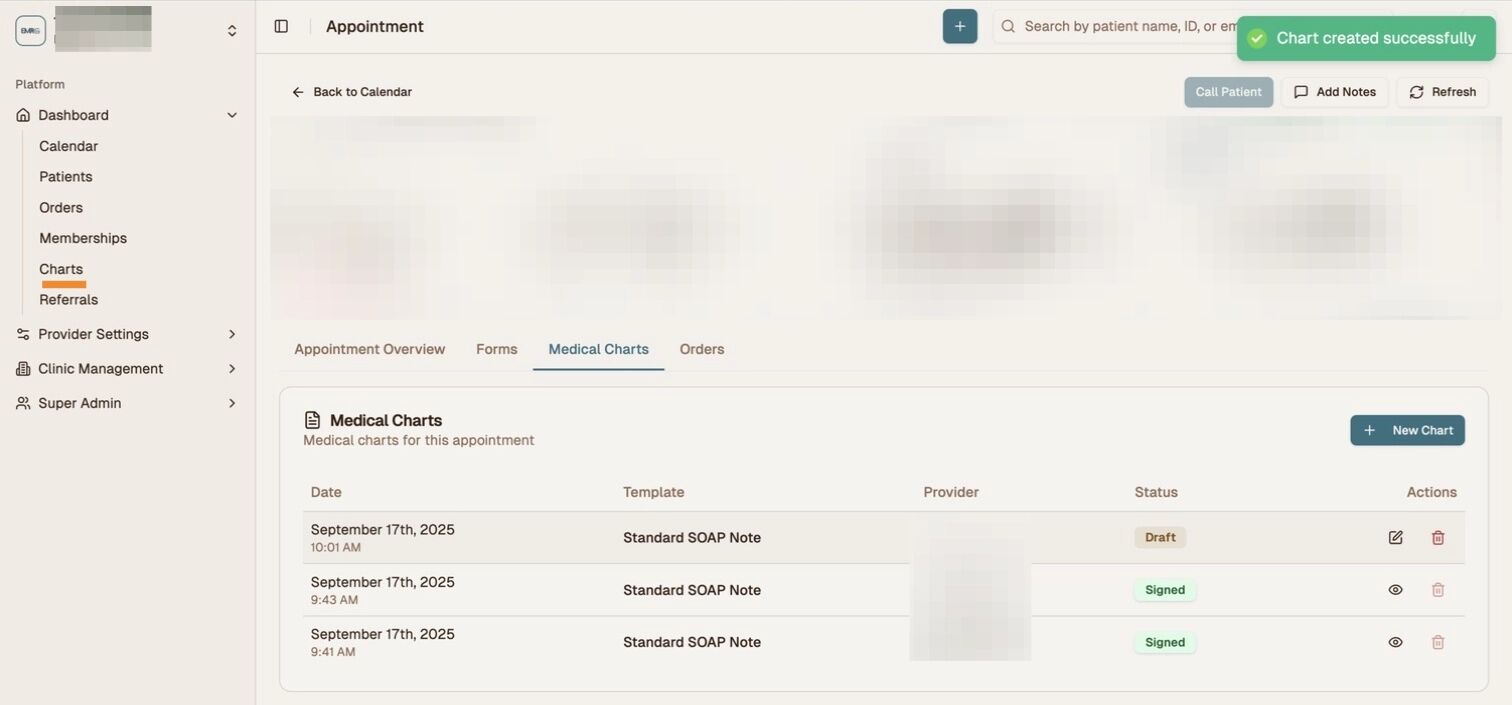Click the New Chart button

[x=1407, y=430]
